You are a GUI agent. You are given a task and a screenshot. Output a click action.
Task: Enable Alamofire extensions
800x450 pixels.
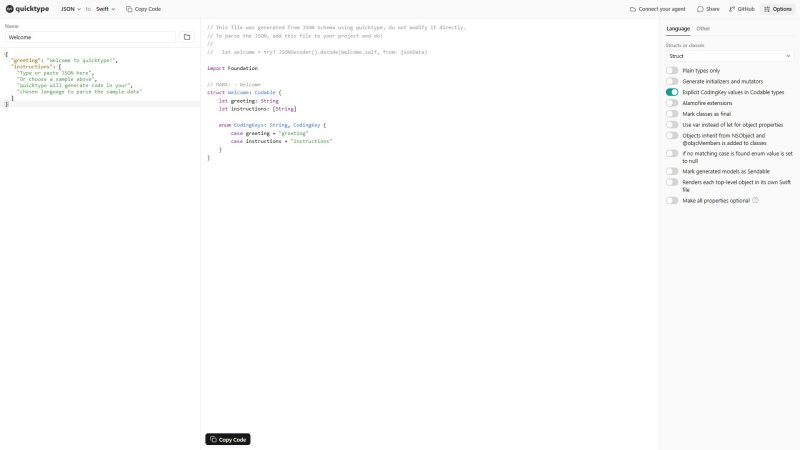[672, 103]
